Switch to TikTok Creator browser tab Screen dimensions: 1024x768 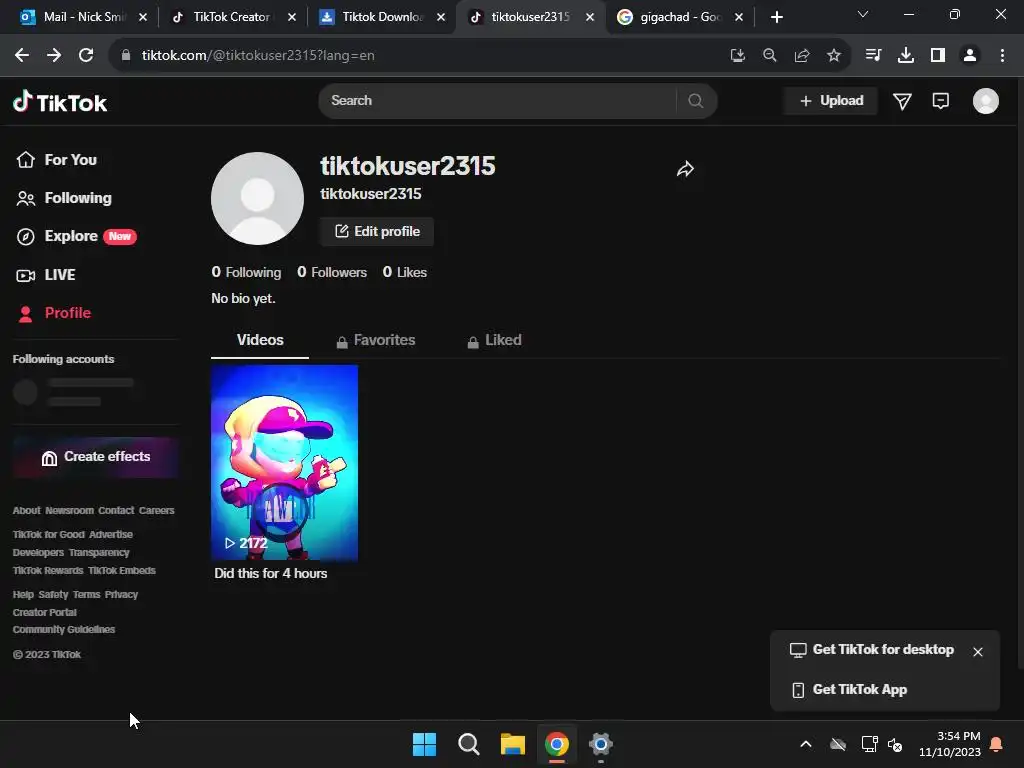click(232, 17)
